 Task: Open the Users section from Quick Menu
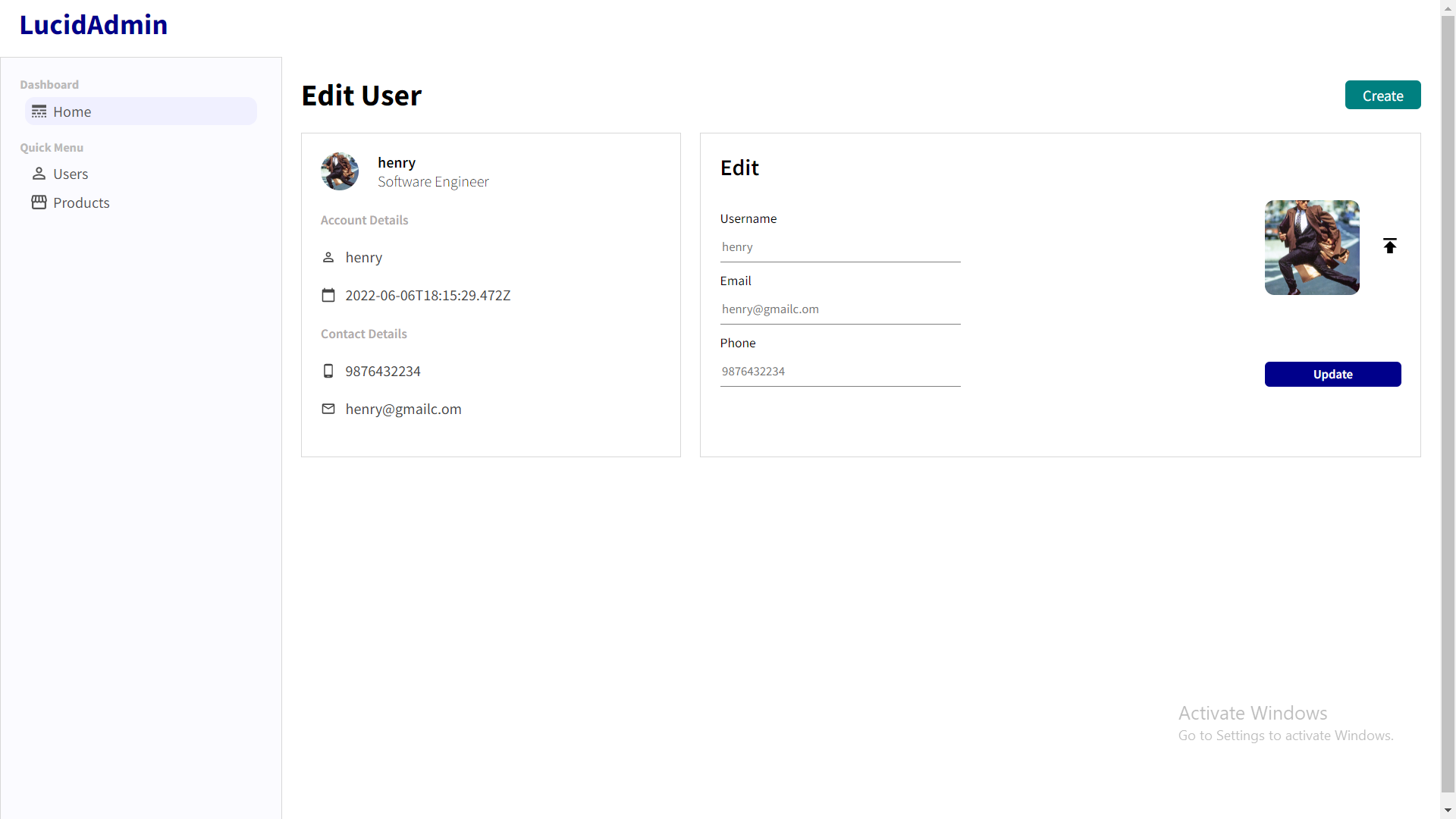[71, 174]
